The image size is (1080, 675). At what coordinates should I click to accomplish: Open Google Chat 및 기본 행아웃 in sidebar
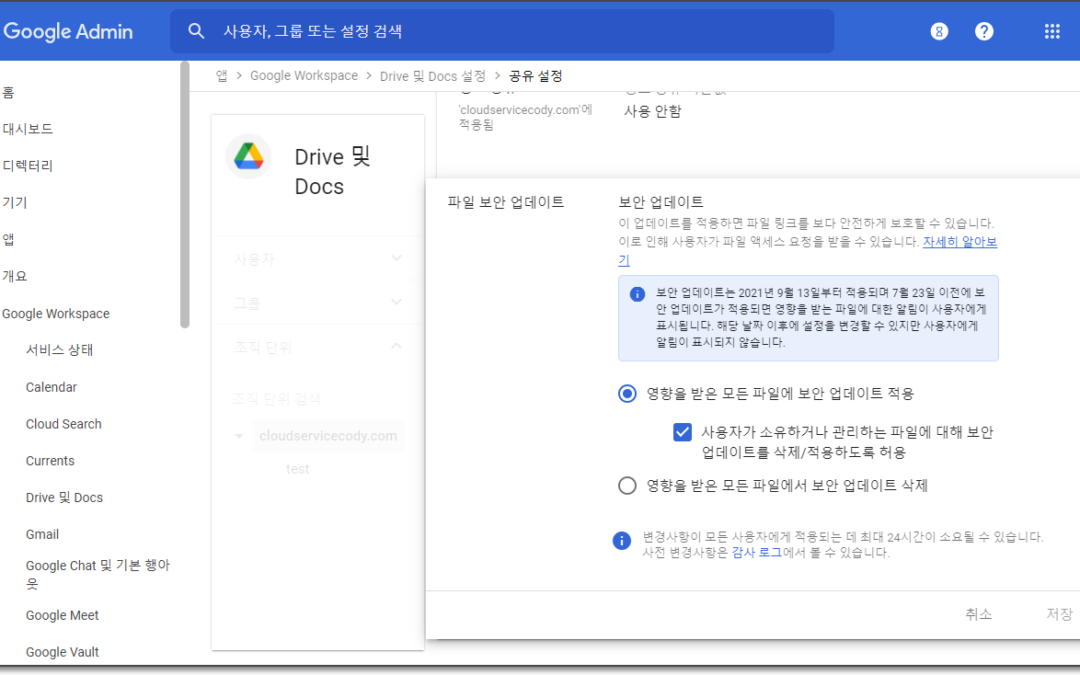click(97, 574)
